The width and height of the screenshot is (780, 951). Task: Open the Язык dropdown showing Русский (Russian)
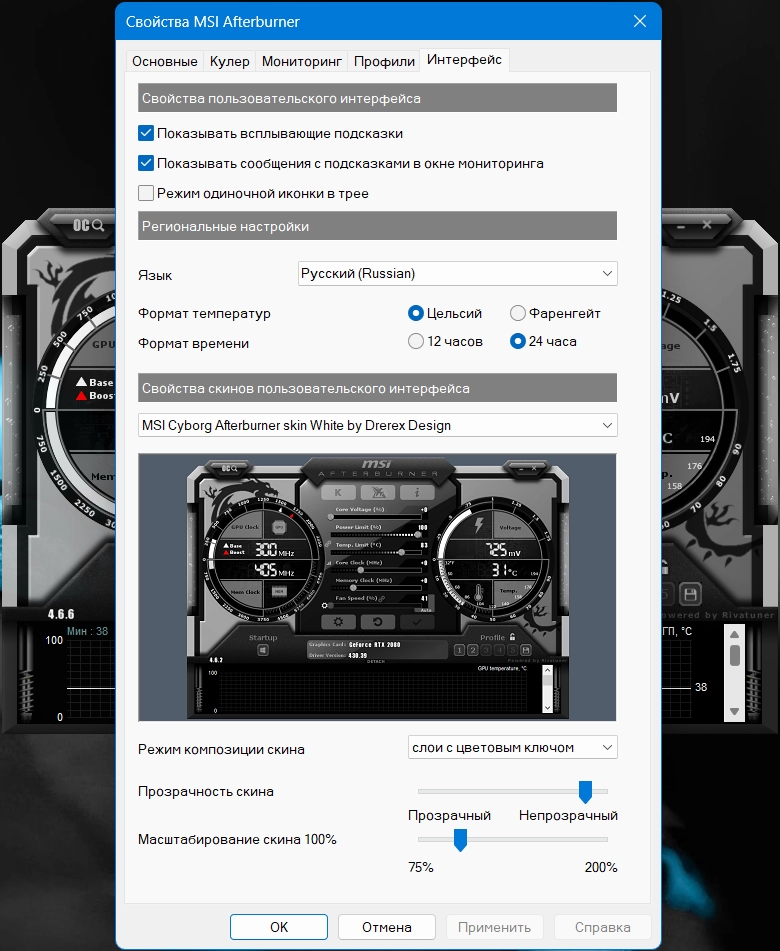(457, 274)
